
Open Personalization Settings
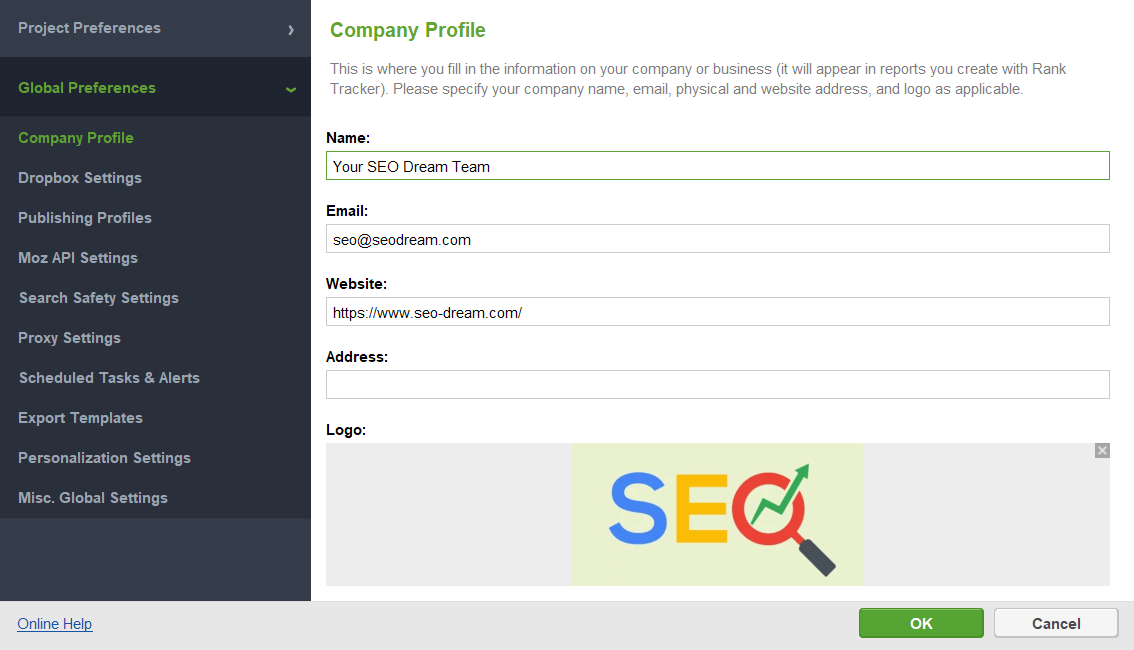click(104, 457)
